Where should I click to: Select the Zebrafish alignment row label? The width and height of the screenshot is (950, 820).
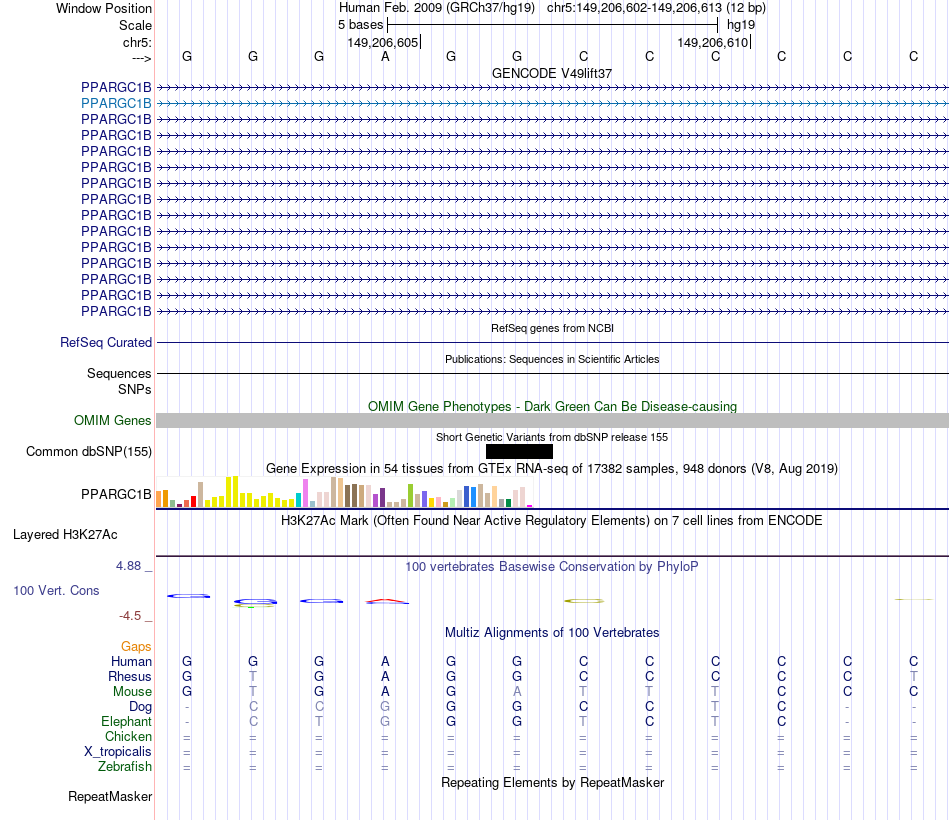pos(125,767)
